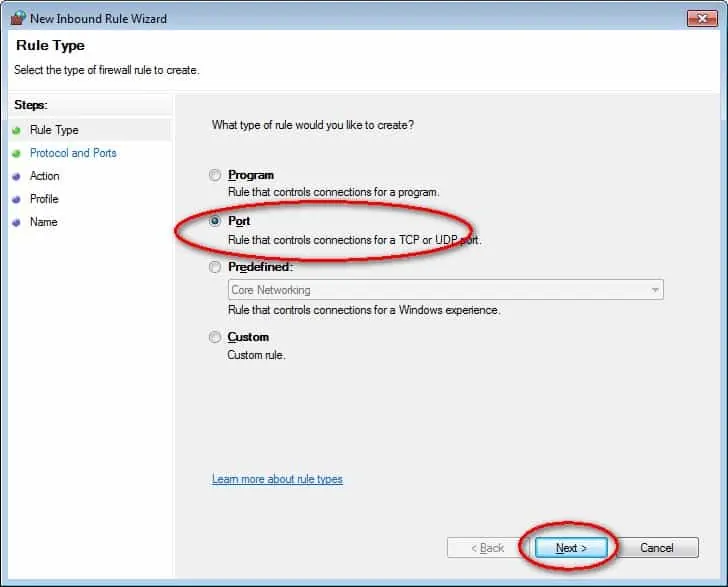
Task: Click the green bullet beside Protocol and Ports
Action: tap(16, 153)
